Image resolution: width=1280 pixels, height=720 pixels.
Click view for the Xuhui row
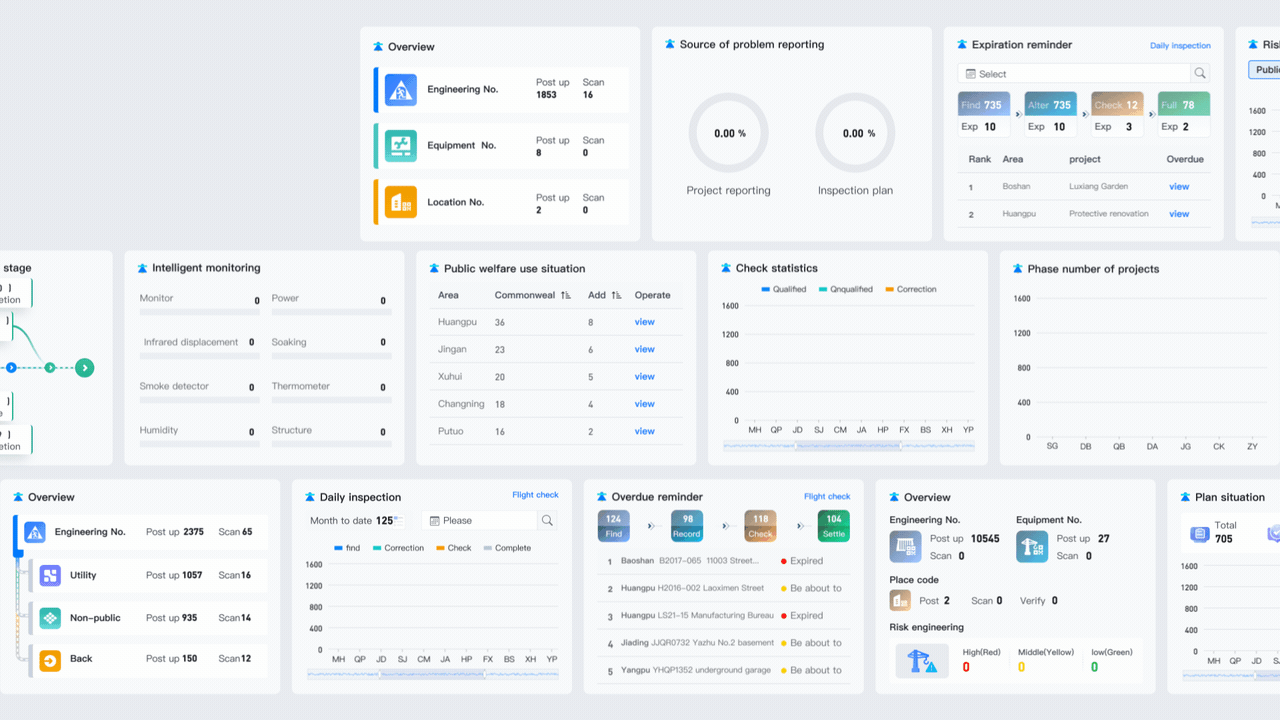click(645, 377)
